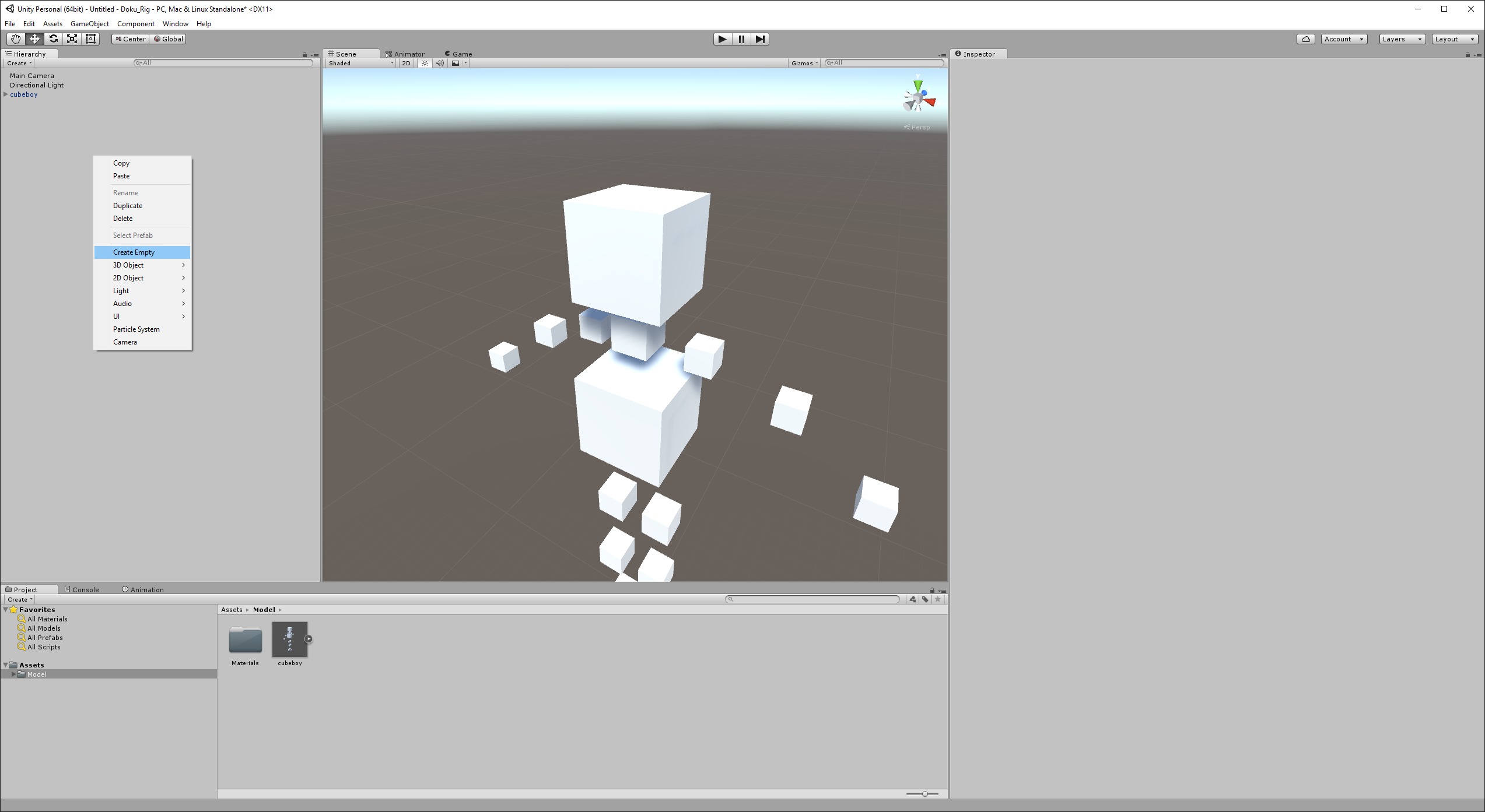1485x812 pixels.
Task: Choose Create Empty from context menu
Action: point(134,252)
